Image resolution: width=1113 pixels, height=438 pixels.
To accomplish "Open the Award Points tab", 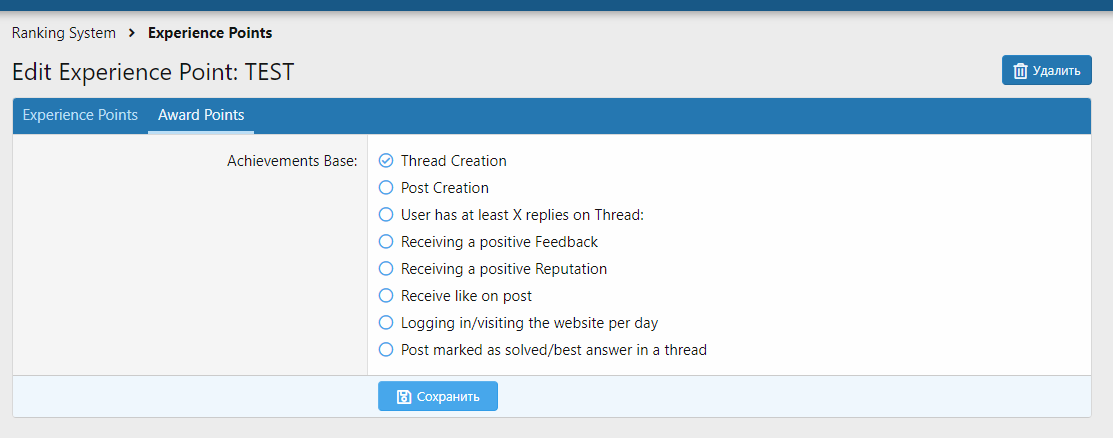I will [201, 115].
